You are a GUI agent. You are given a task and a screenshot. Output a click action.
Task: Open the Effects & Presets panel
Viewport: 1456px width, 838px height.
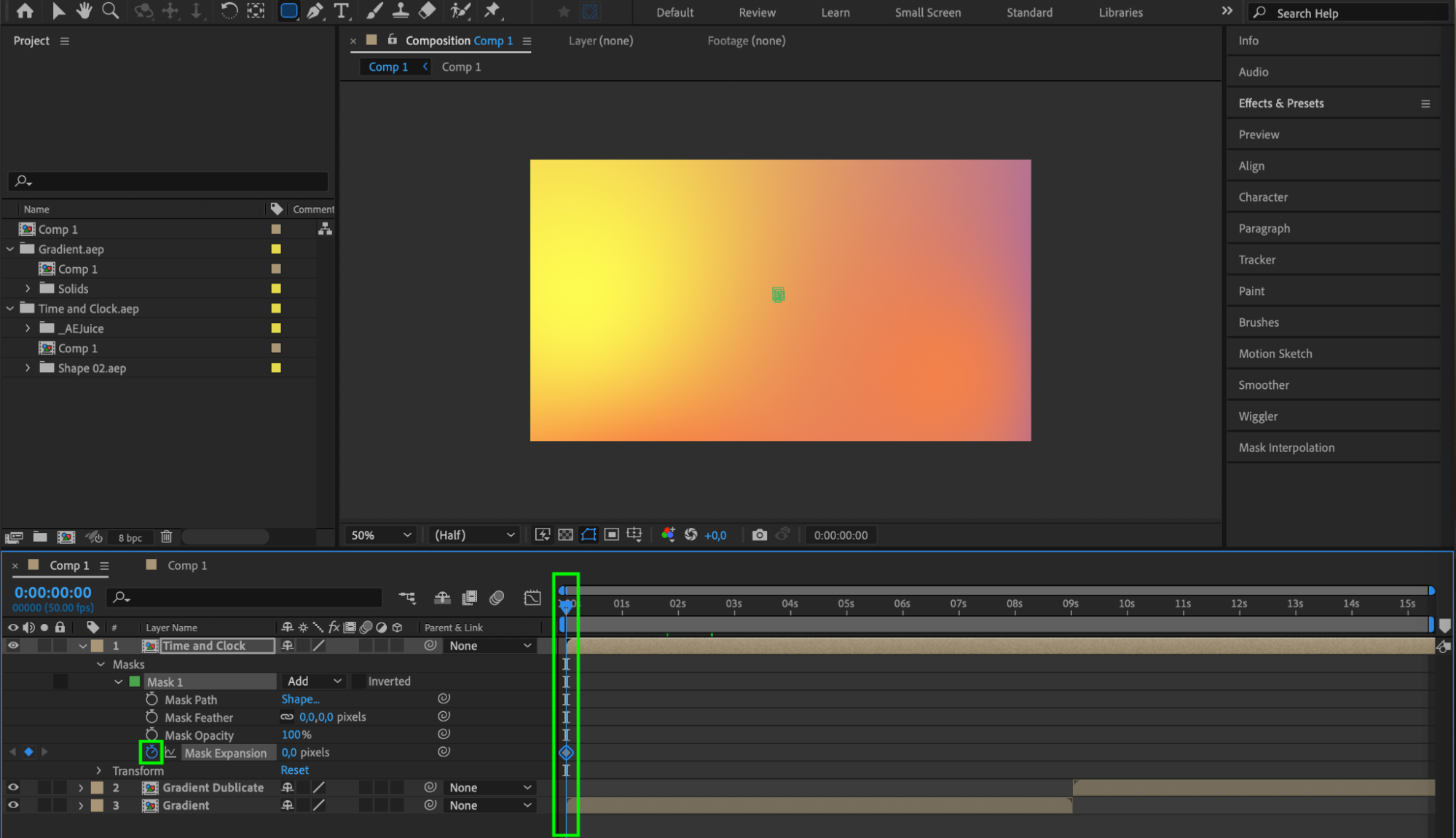point(1280,103)
